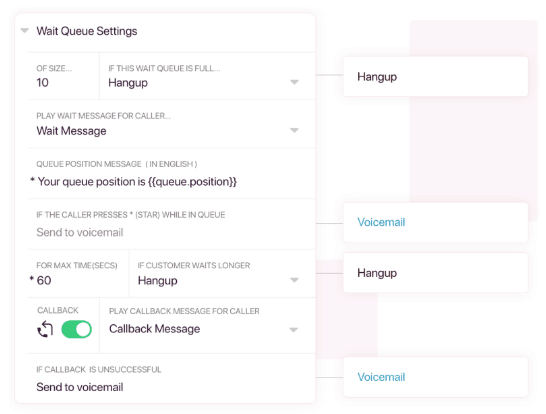This screenshot has width=546, height=414.
Task: Open the 'If customer waits longer' dropdown
Action: pyautogui.click(x=294, y=280)
